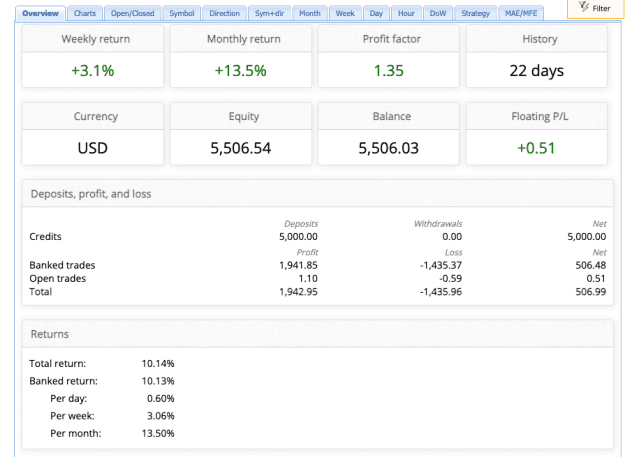Viewport: 625px width, 457px height.
Task: Click the Per day label
Action: pyautogui.click(x=69, y=399)
